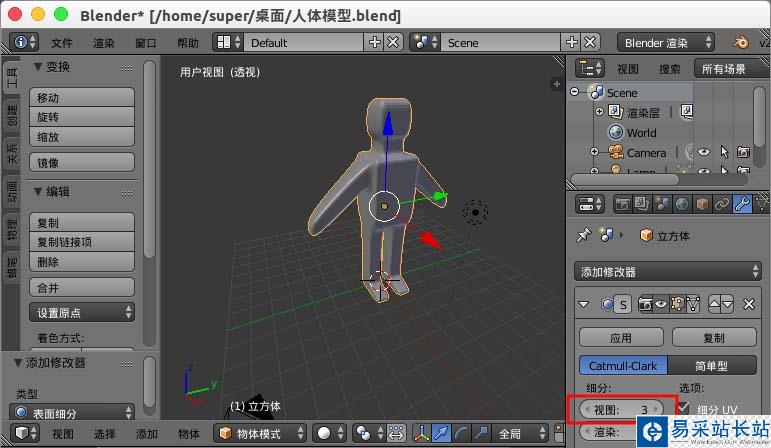This screenshot has width=771, height=448.
Task: Toggle modifier render camera icon
Action: tap(645, 305)
